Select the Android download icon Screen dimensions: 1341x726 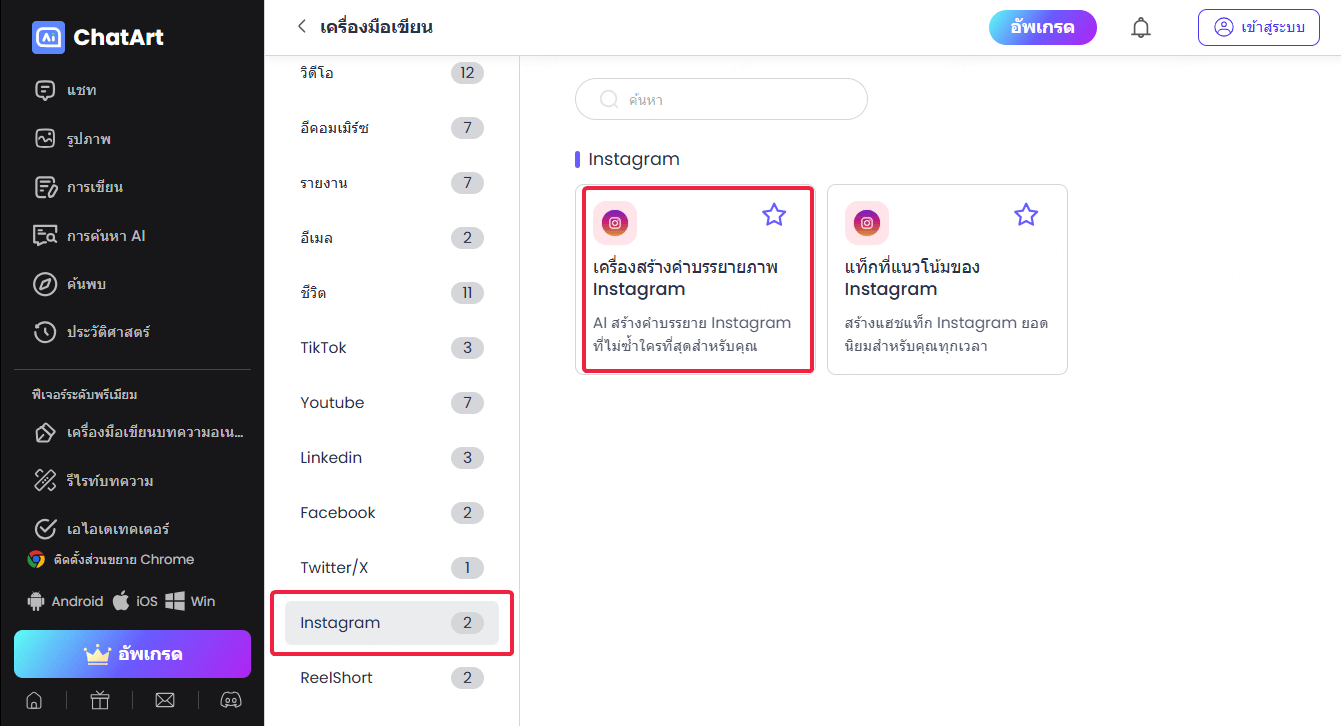pos(36,601)
